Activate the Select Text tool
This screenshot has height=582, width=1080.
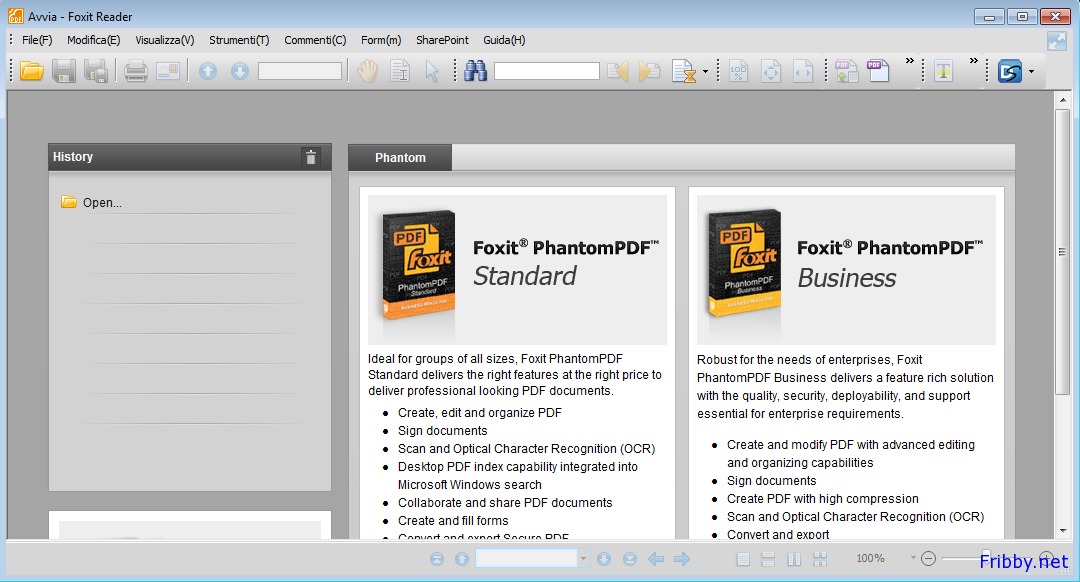pyautogui.click(x=400, y=71)
